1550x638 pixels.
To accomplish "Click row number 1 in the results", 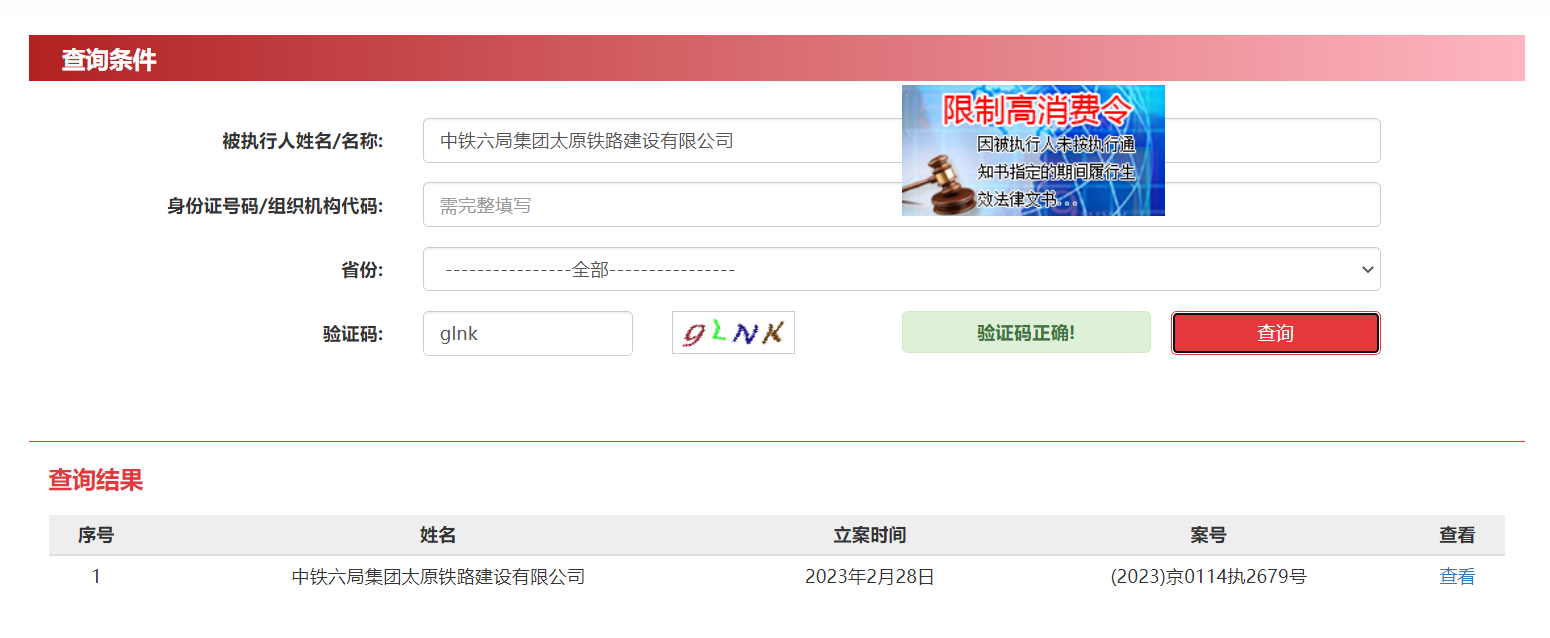I will click(x=96, y=577).
